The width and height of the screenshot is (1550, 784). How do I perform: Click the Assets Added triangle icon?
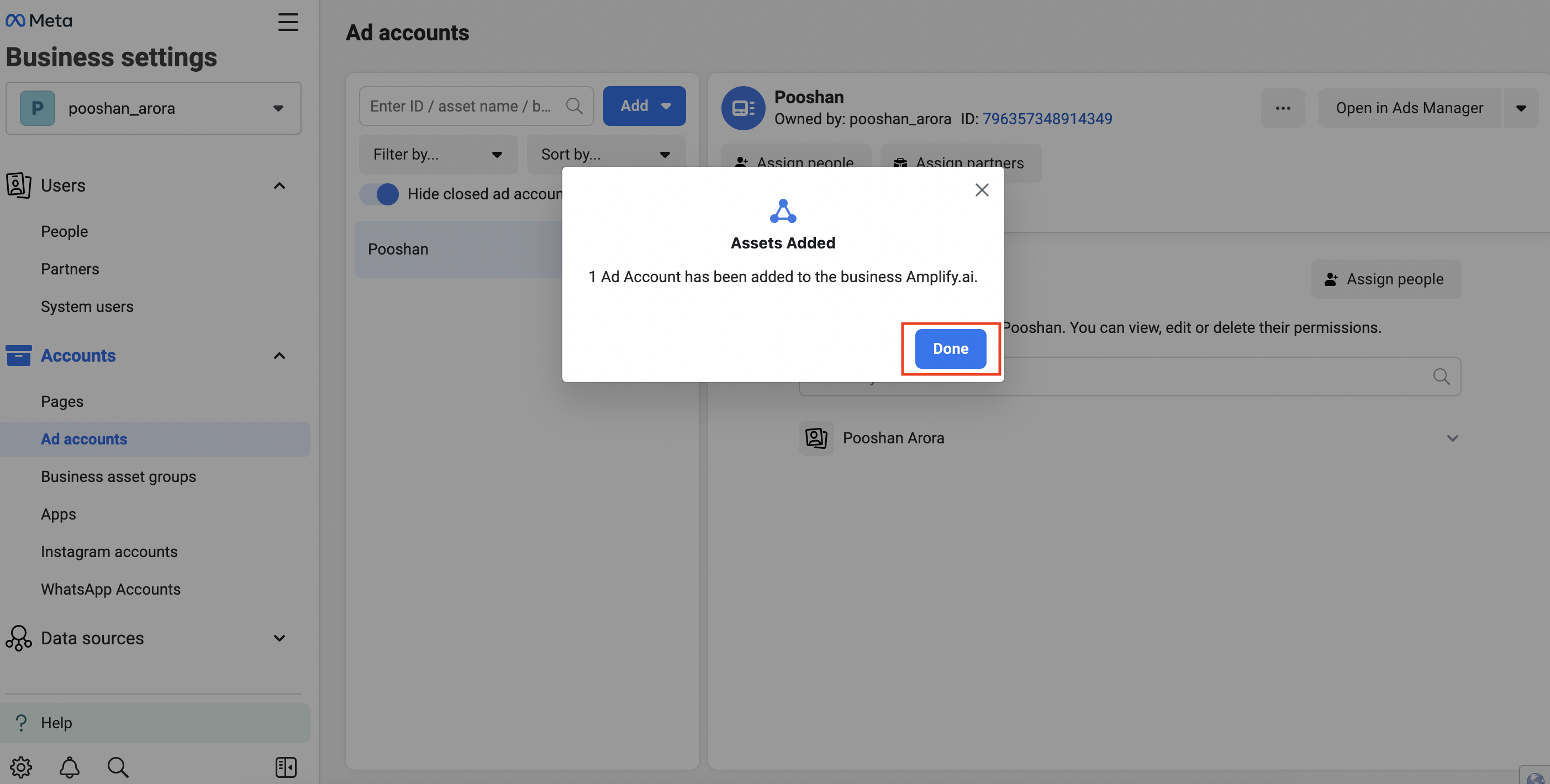[783, 211]
